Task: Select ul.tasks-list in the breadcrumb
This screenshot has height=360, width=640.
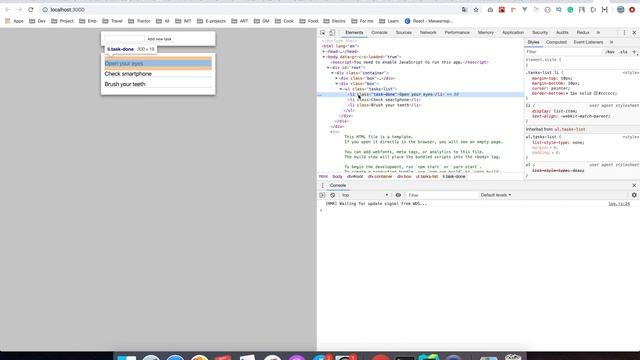Action: tap(427, 177)
